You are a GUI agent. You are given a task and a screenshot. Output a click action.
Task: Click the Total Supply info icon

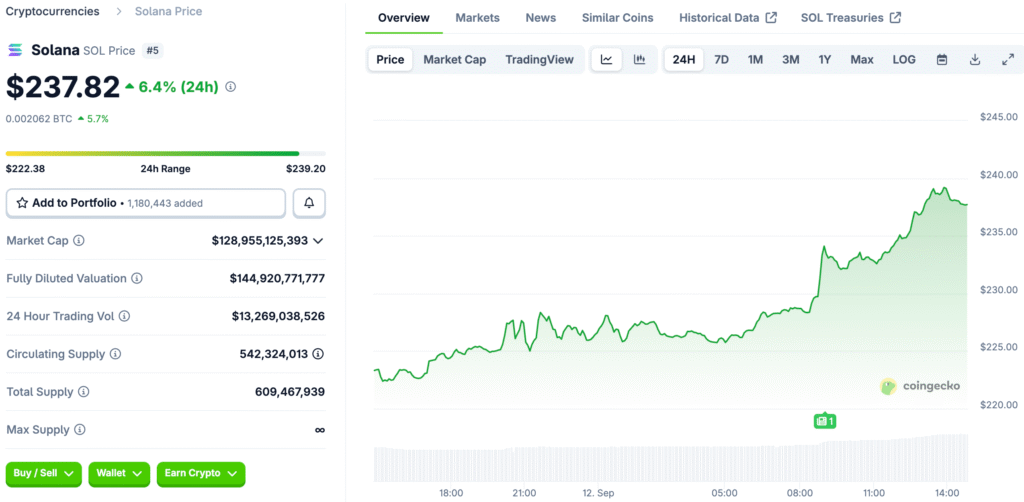tap(84, 392)
